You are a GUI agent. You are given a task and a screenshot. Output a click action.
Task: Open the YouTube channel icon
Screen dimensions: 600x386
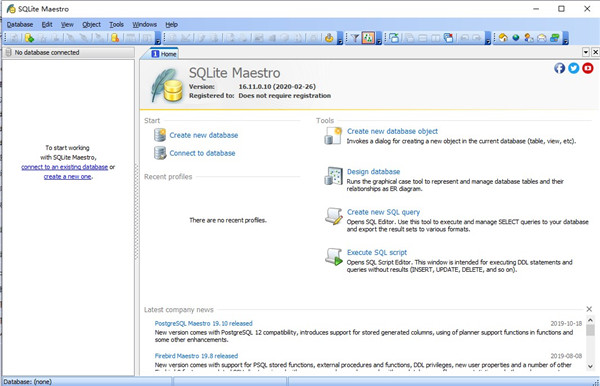click(x=588, y=68)
